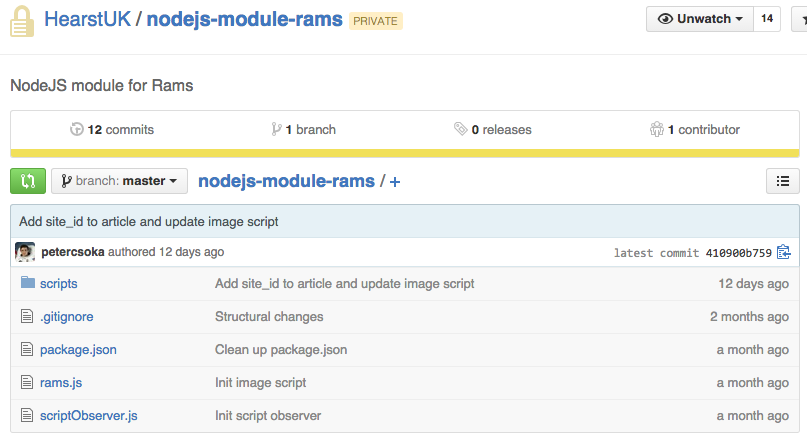Open the .gitignore file
Screen dimensions: 807x439
click(67, 317)
